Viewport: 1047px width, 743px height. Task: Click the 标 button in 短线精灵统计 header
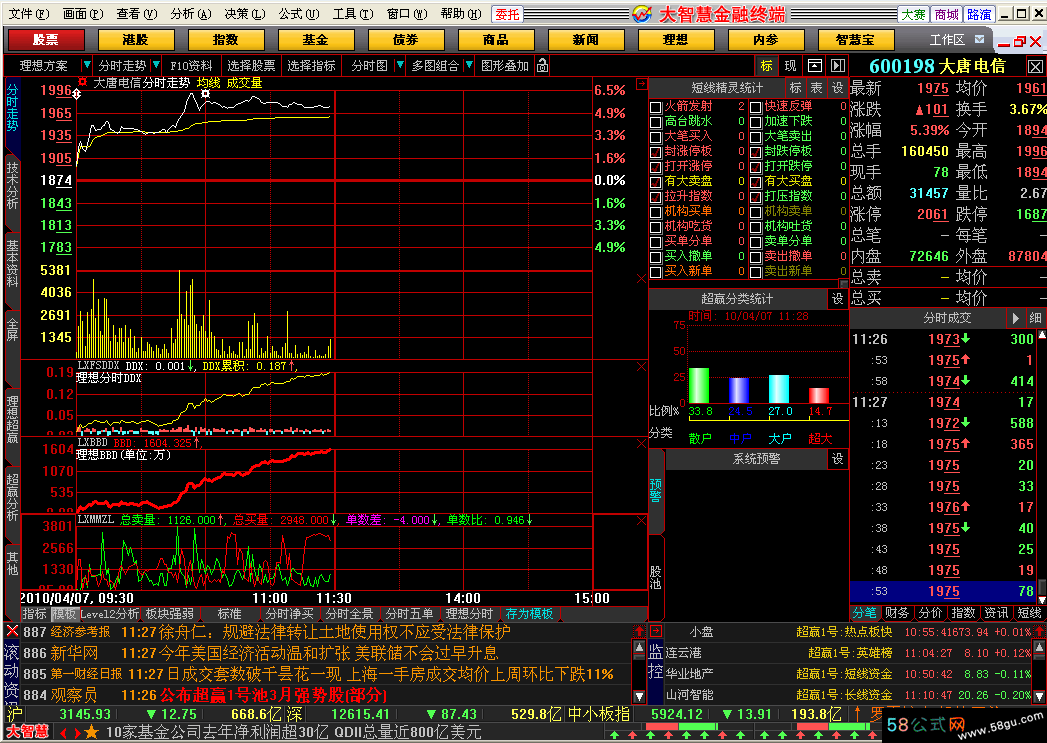click(x=795, y=87)
